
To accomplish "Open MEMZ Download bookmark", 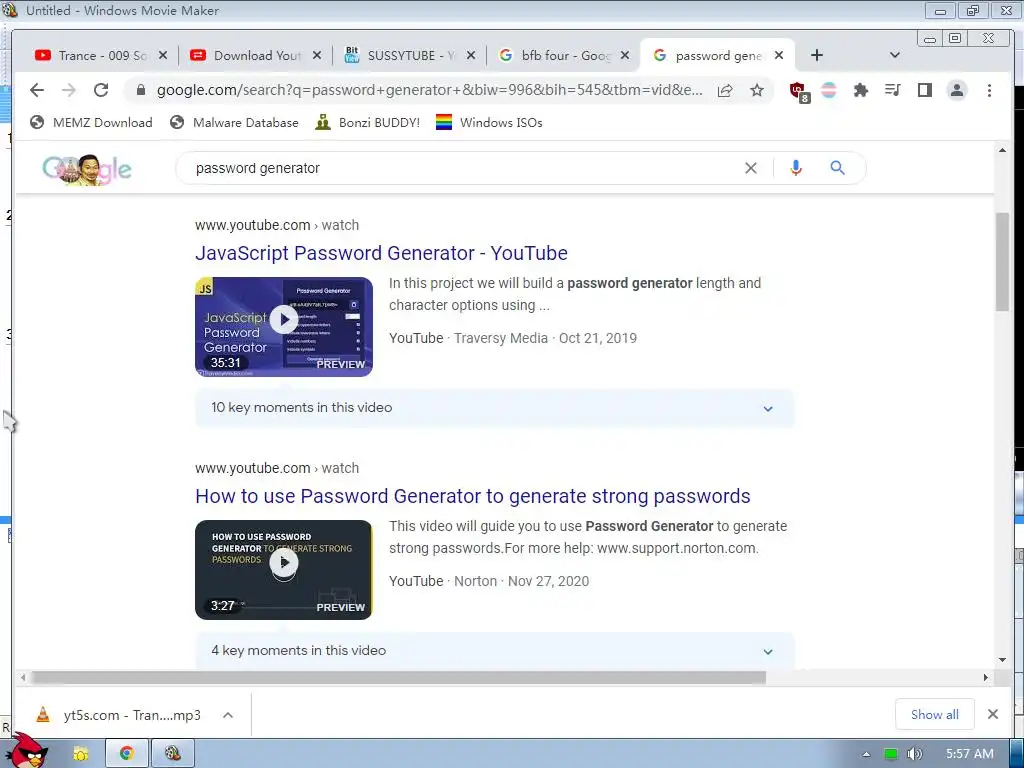I will click(91, 123).
